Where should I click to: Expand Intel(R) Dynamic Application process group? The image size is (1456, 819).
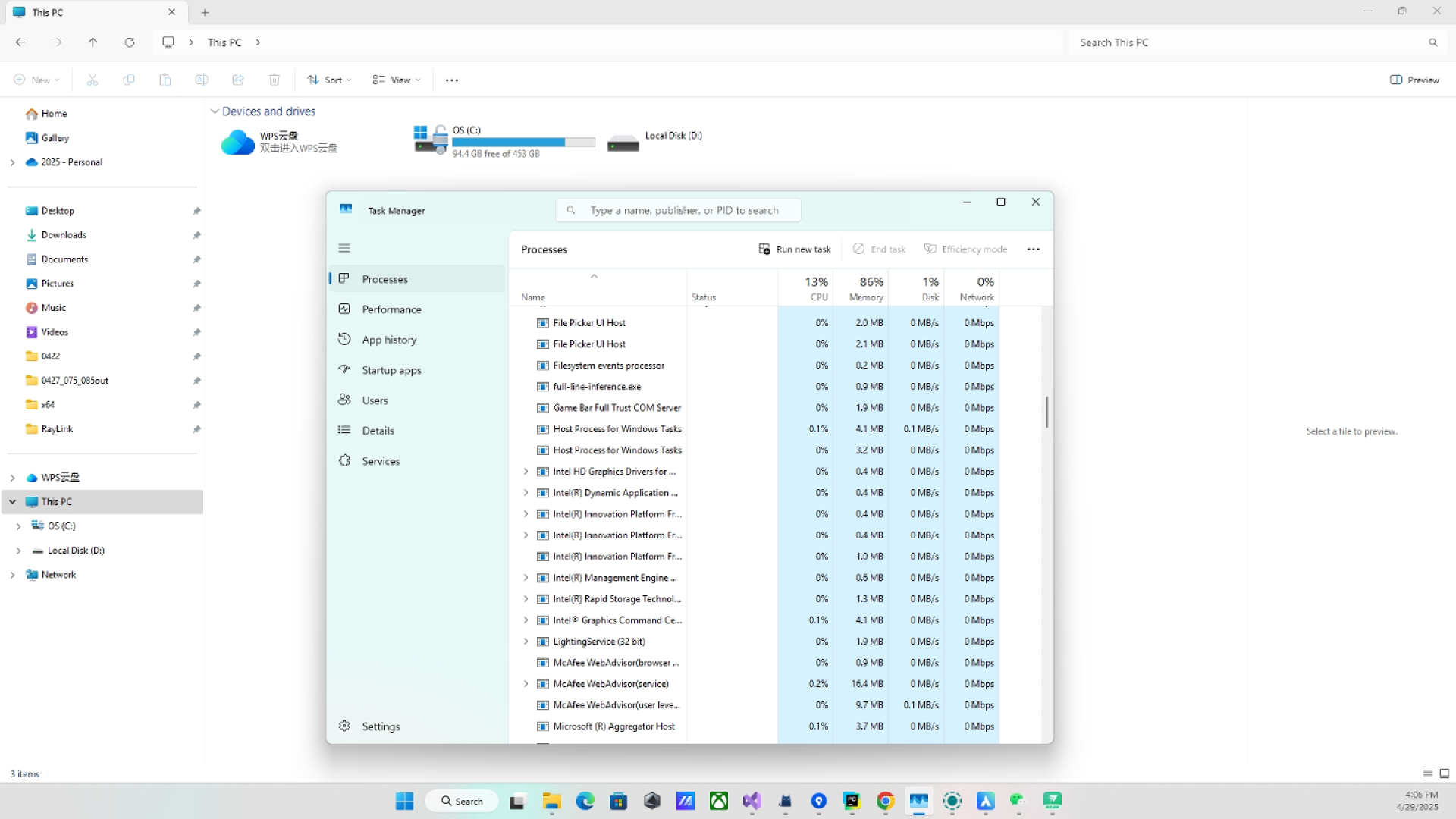[x=526, y=493]
